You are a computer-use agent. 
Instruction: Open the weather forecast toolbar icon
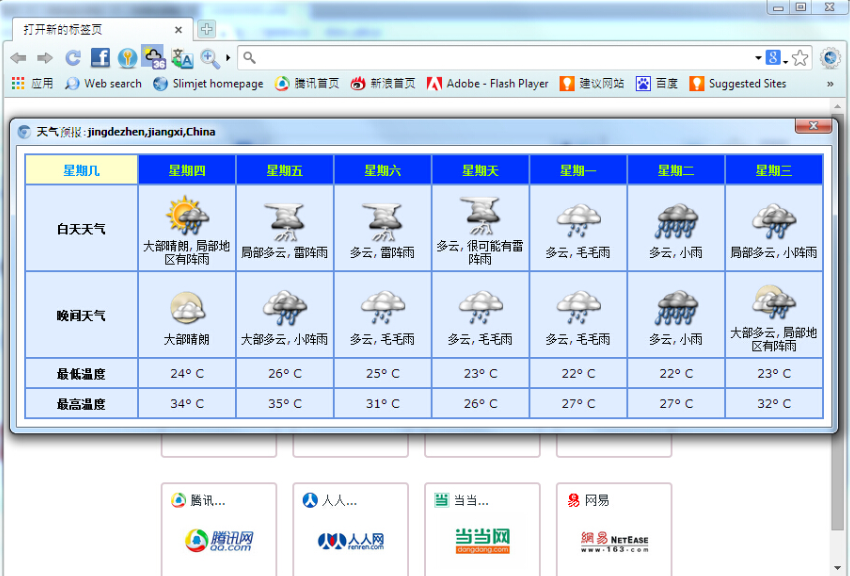coord(153,57)
